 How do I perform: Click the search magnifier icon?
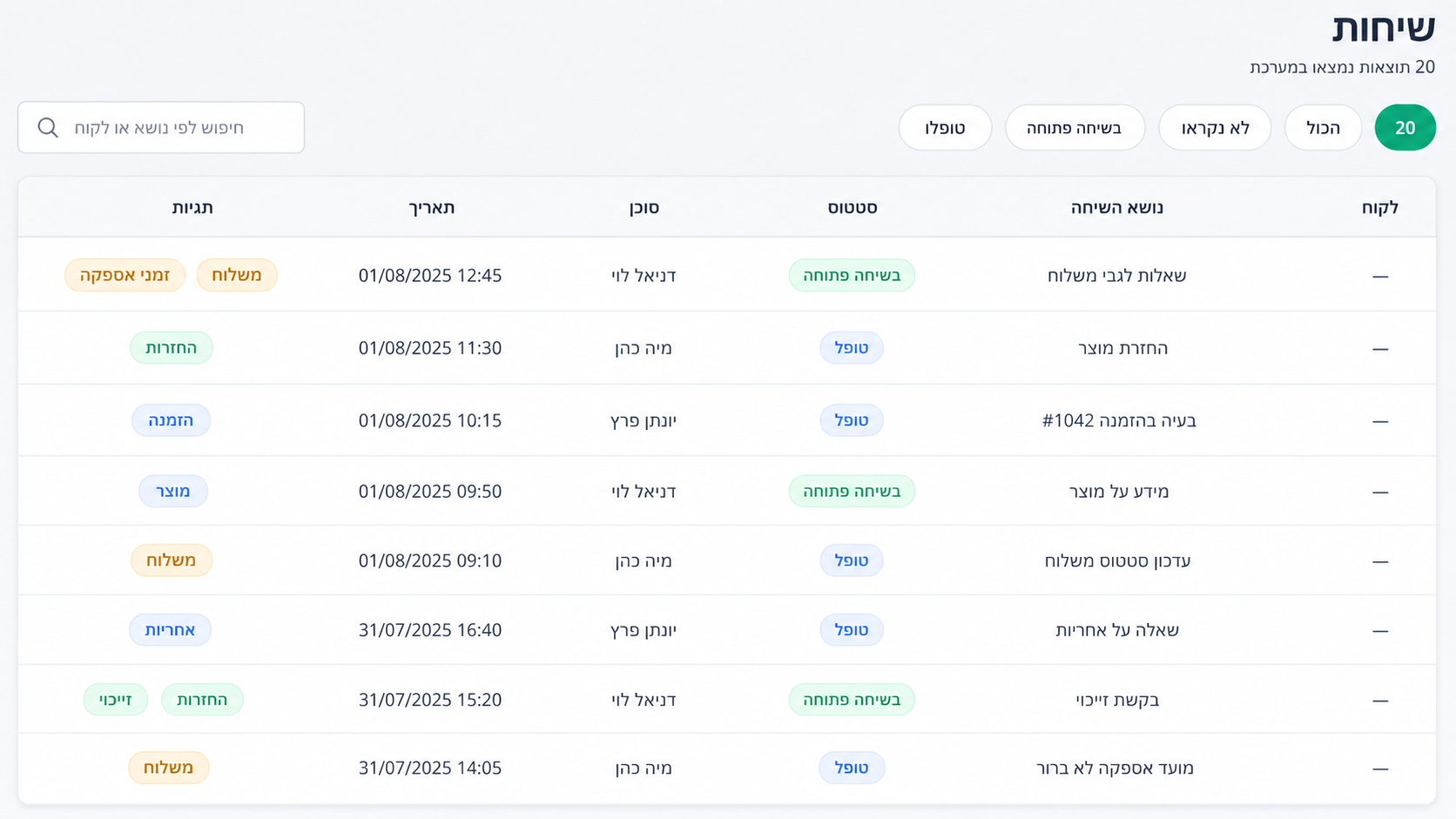coord(48,128)
